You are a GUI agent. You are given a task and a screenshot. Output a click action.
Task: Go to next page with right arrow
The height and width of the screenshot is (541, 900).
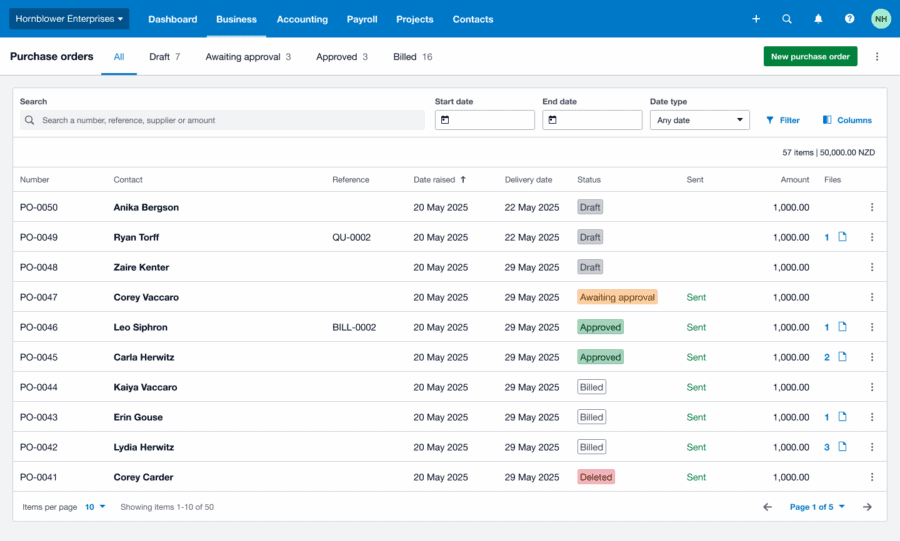pyautogui.click(x=867, y=507)
